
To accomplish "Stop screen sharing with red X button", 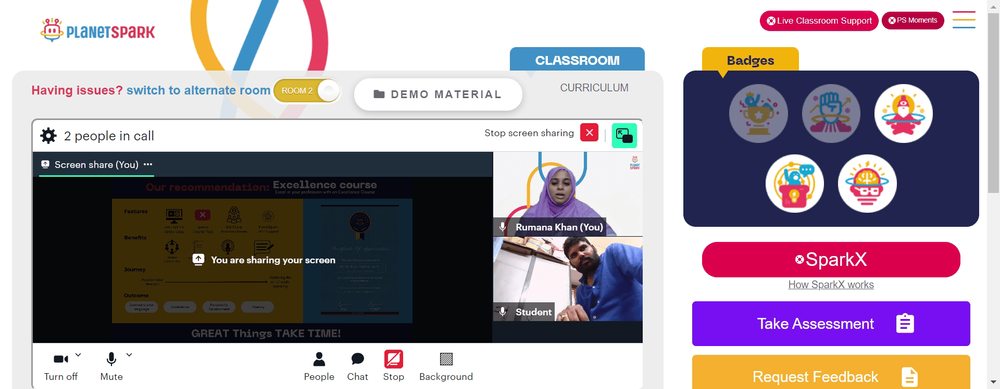I will 589,133.
